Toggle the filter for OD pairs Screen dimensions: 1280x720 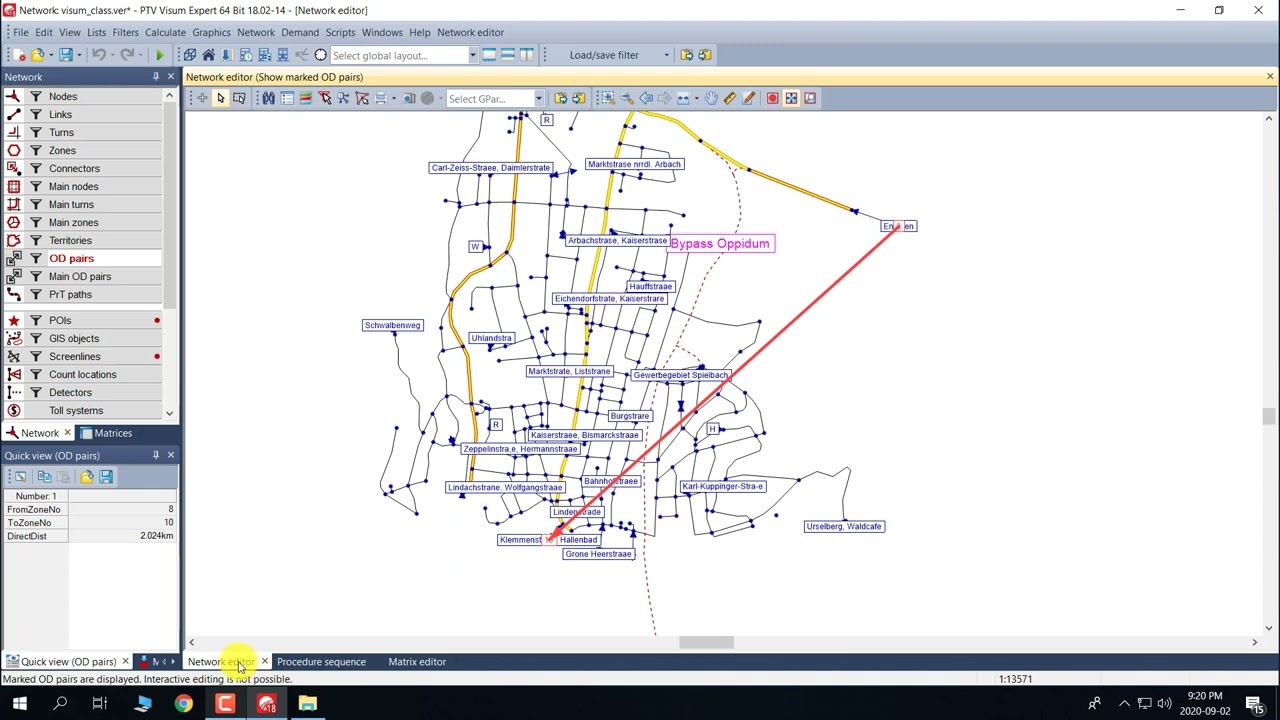click(x=35, y=258)
